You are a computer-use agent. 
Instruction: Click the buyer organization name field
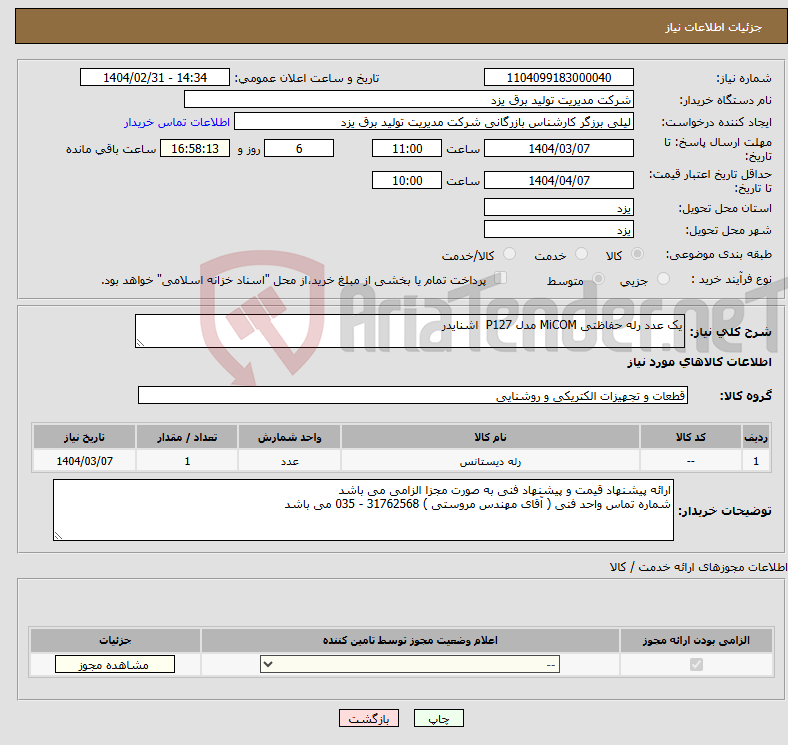(x=409, y=100)
